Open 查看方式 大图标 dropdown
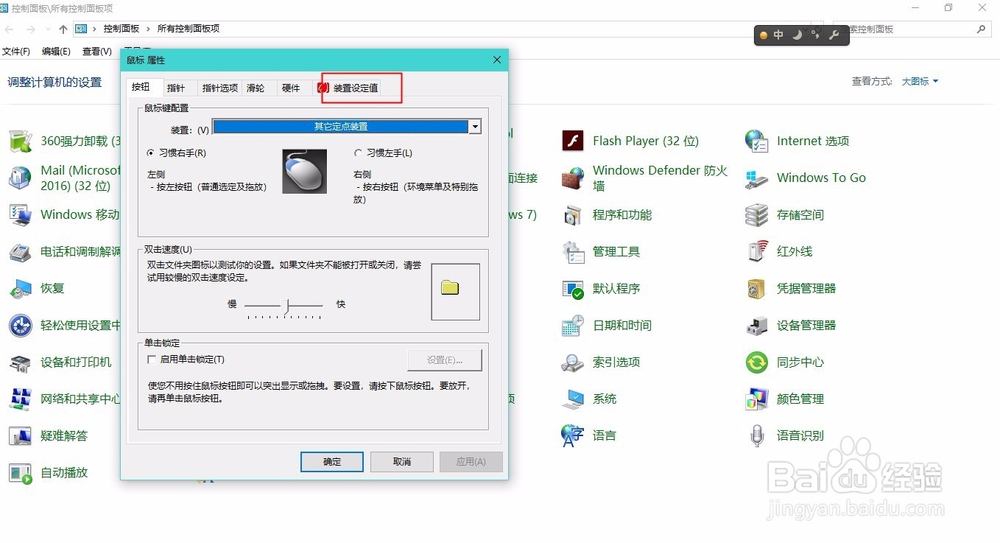Screen dimensions: 1000x543 click(920, 81)
